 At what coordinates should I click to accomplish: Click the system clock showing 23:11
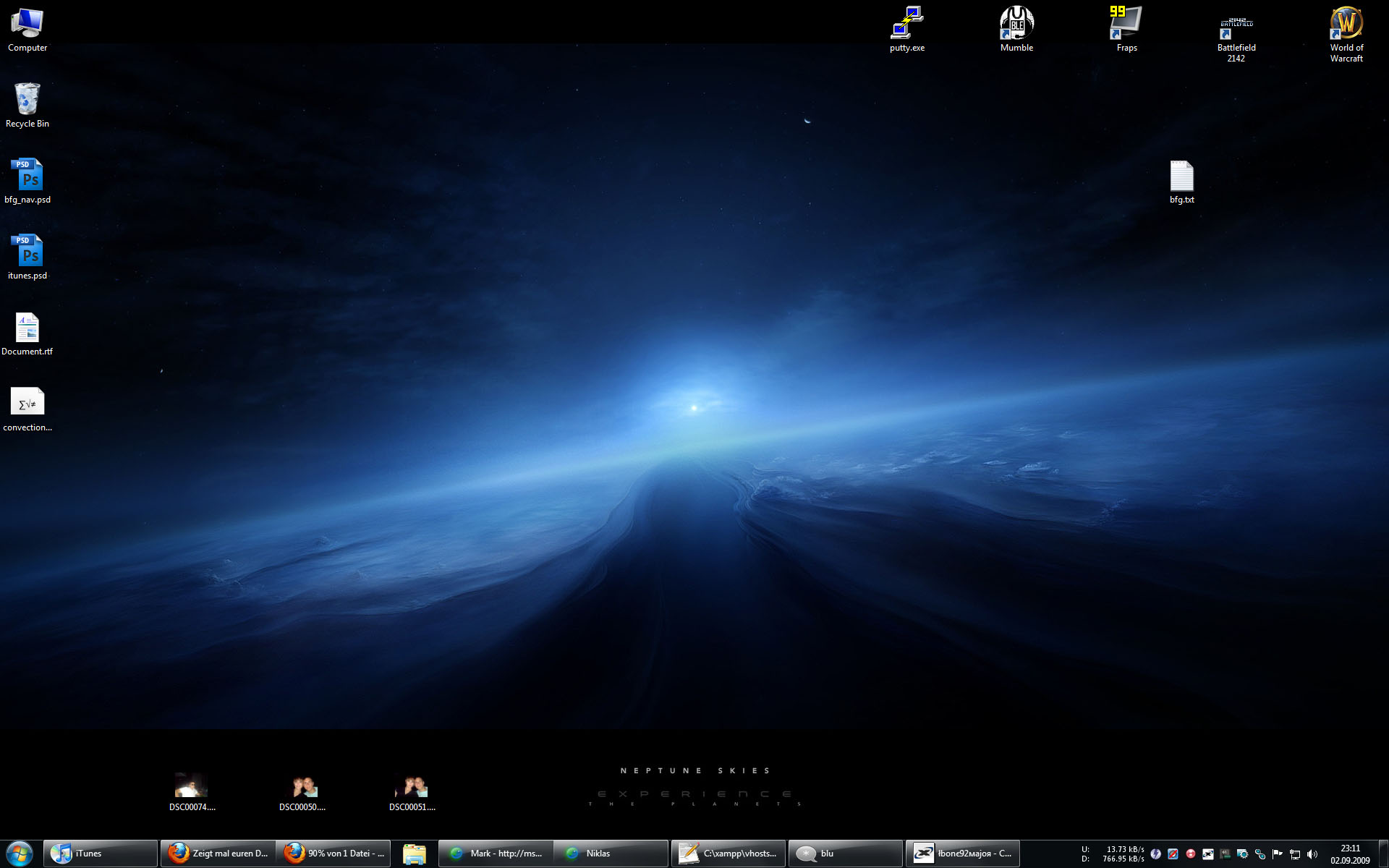coord(1350,854)
